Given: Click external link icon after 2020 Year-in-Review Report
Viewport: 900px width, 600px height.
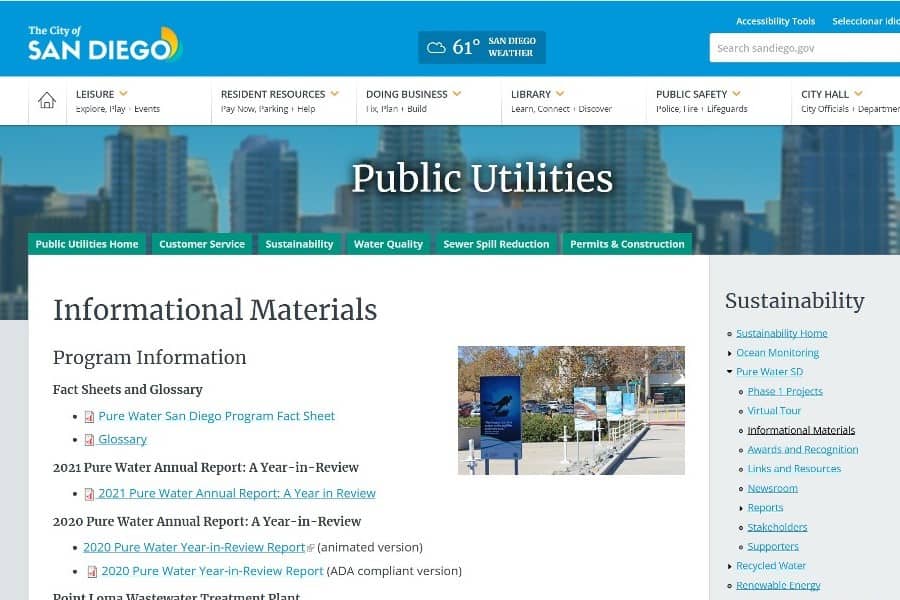Looking at the screenshot, I should 311,548.
